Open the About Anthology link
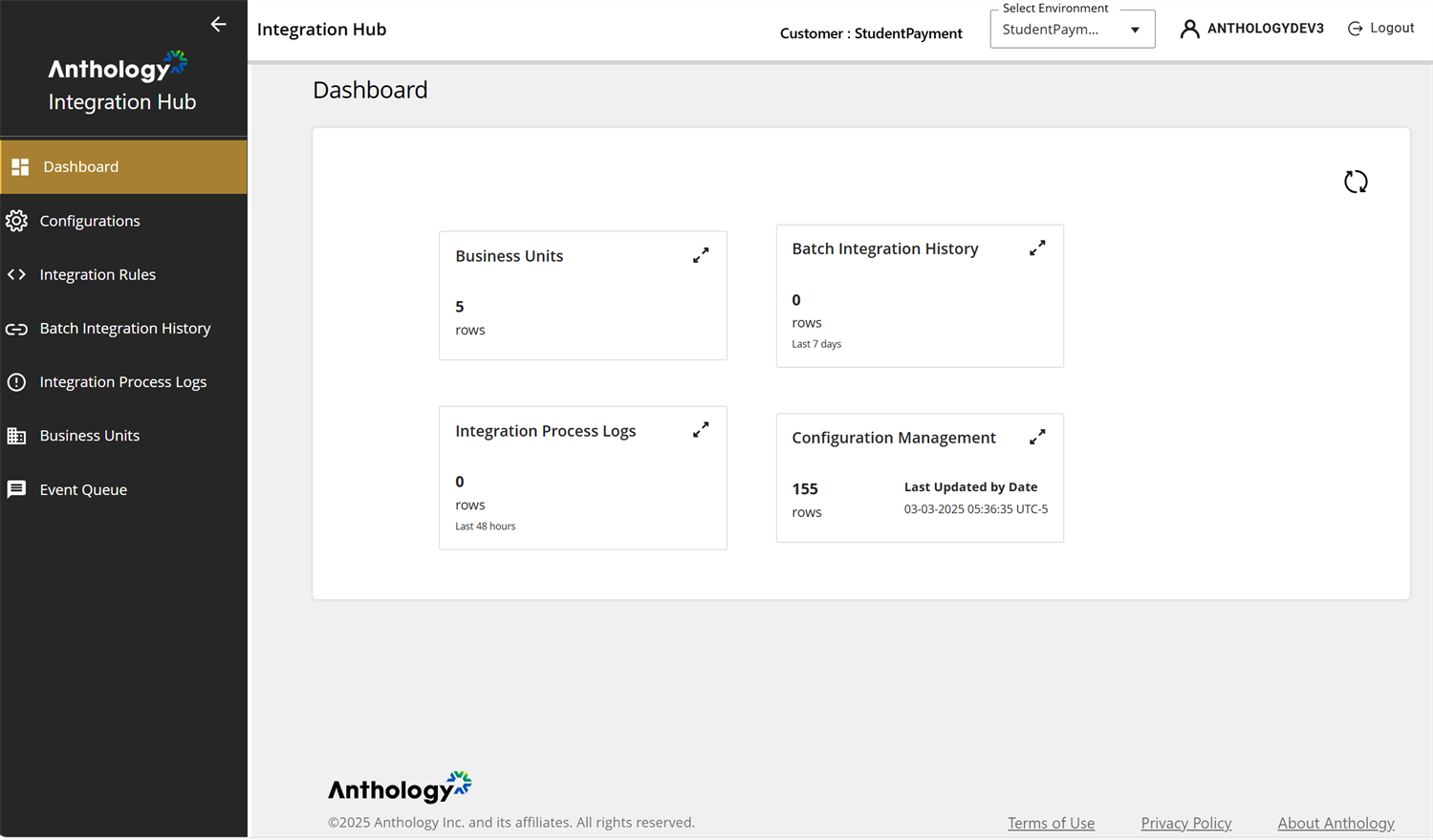The height and width of the screenshot is (840, 1433). pos(1335,823)
